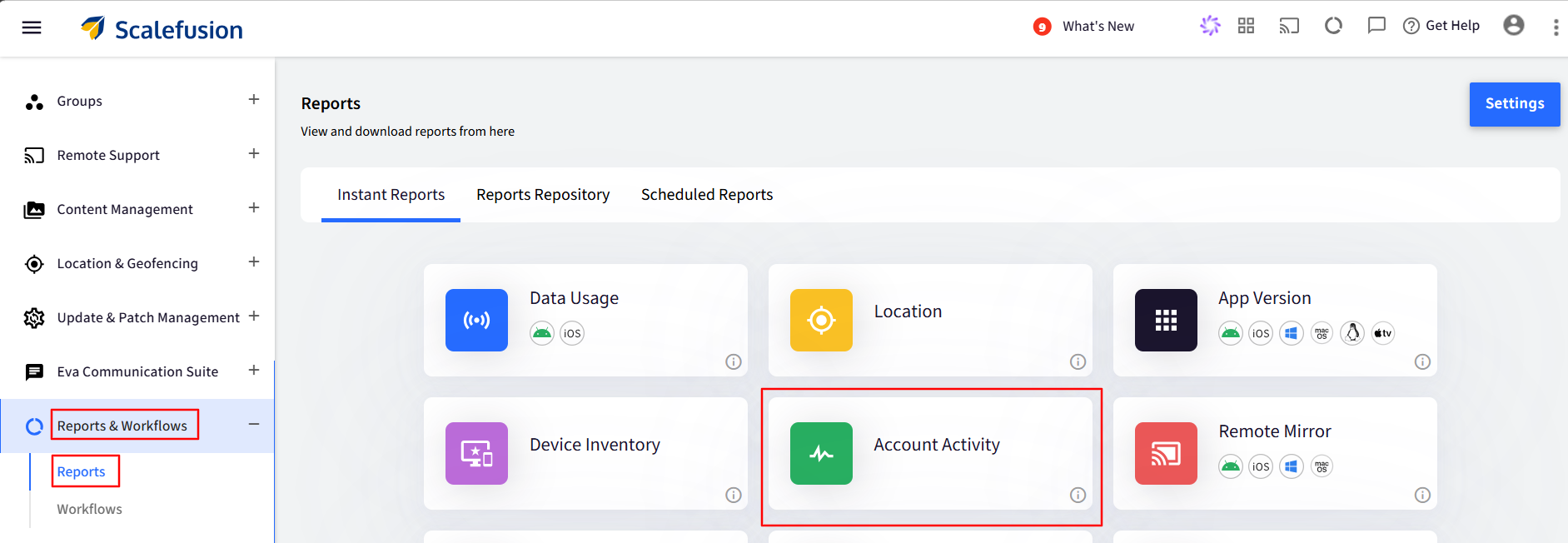Image resolution: width=1568 pixels, height=543 pixels.
Task: Open the Location report title
Action: 908,311
